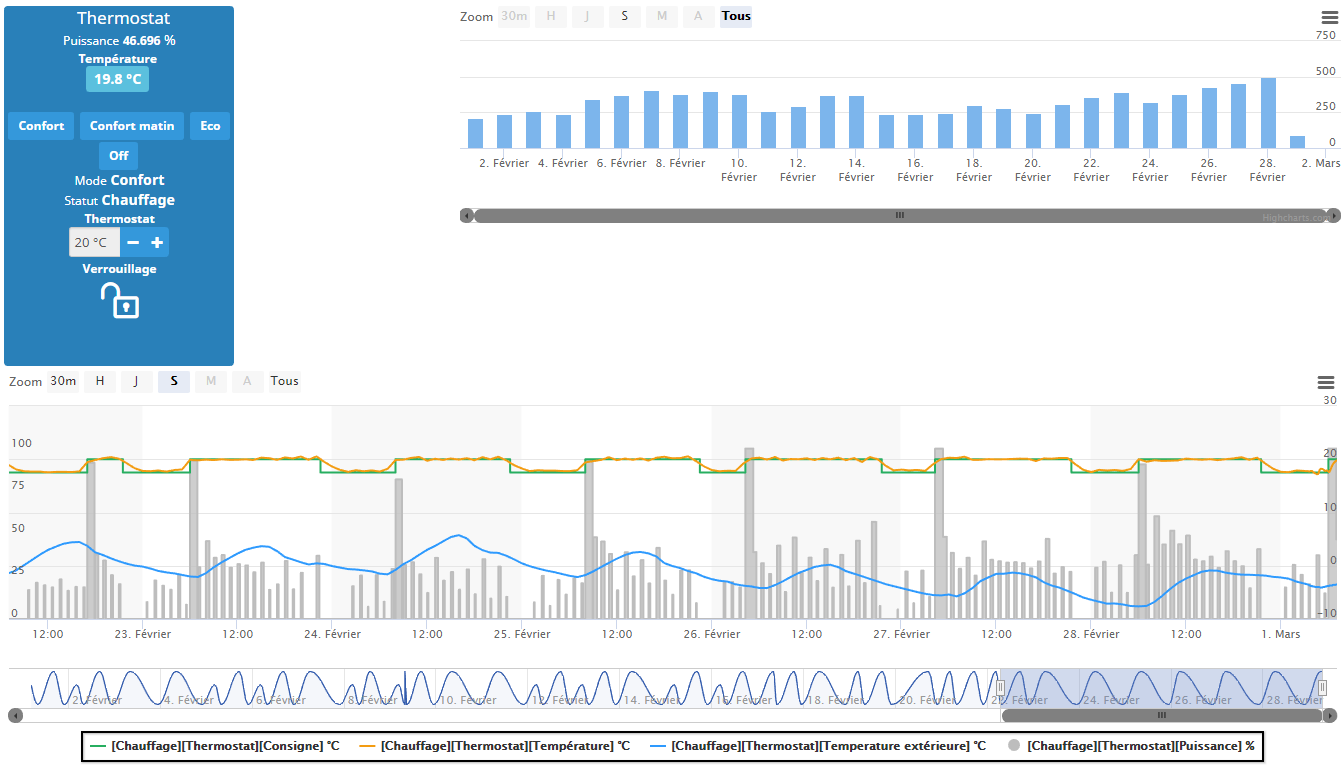Select top chart zoom Tous

click(736, 16)
